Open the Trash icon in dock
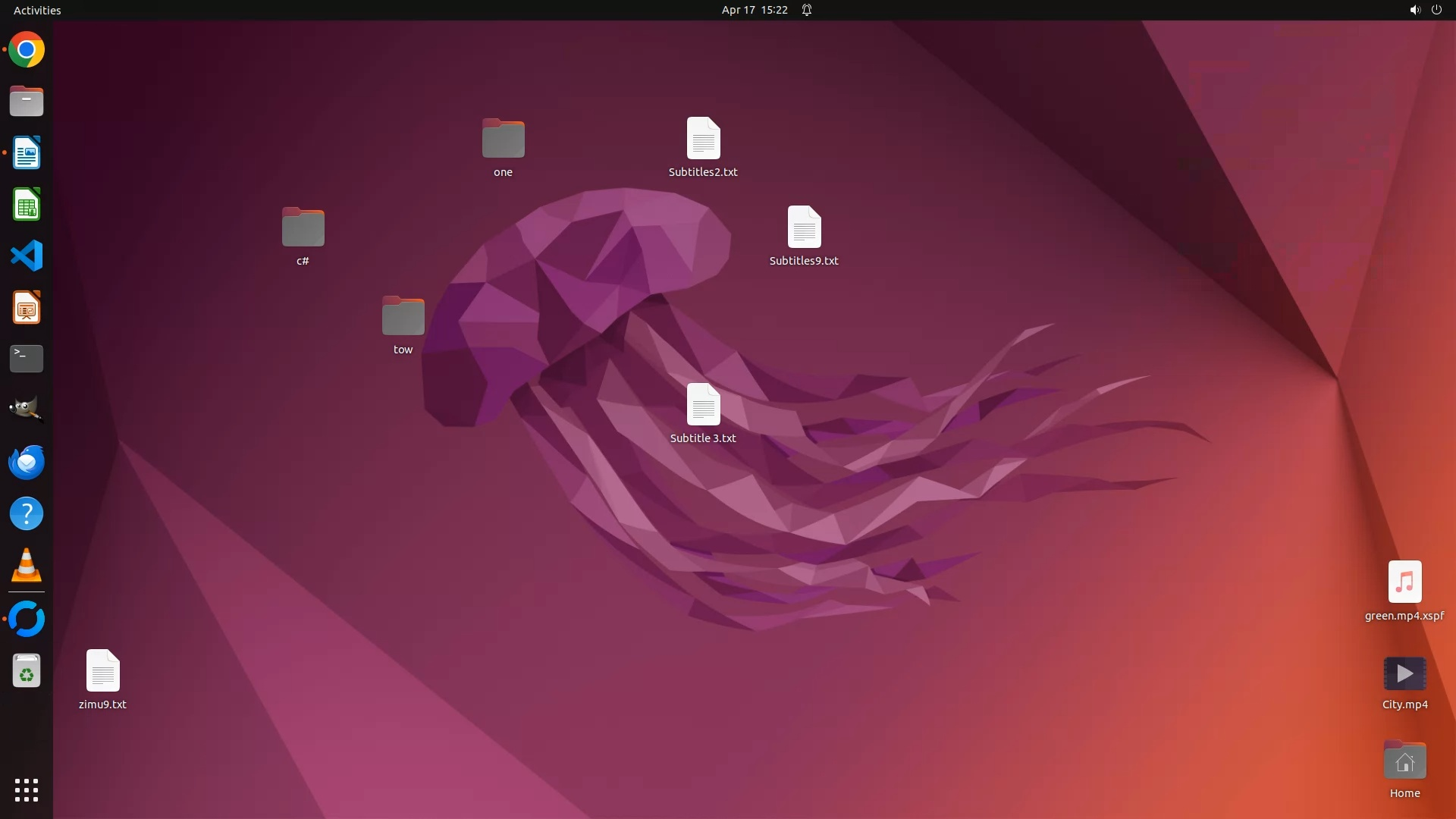The width and height of the screenshot is (1456, 819). (27, 671)
